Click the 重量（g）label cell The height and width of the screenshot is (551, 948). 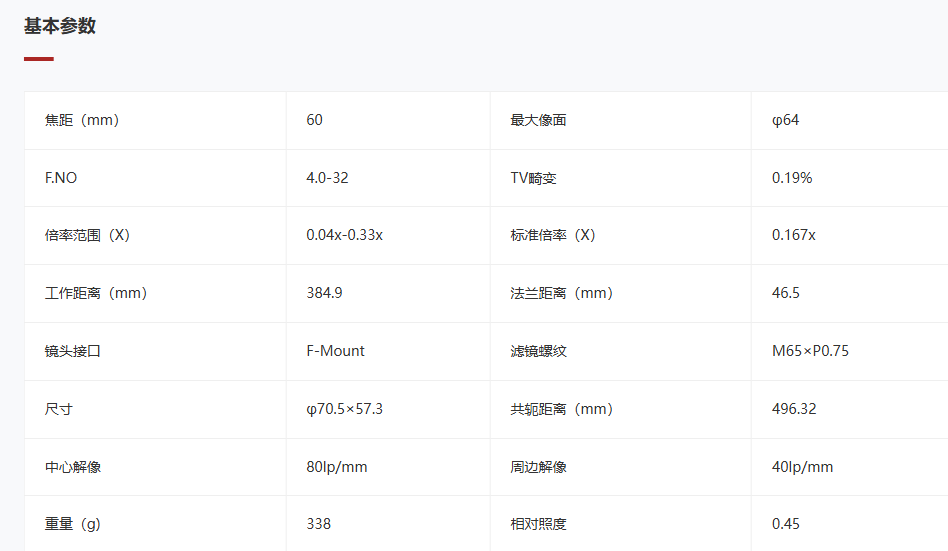[x=155, y=524]
